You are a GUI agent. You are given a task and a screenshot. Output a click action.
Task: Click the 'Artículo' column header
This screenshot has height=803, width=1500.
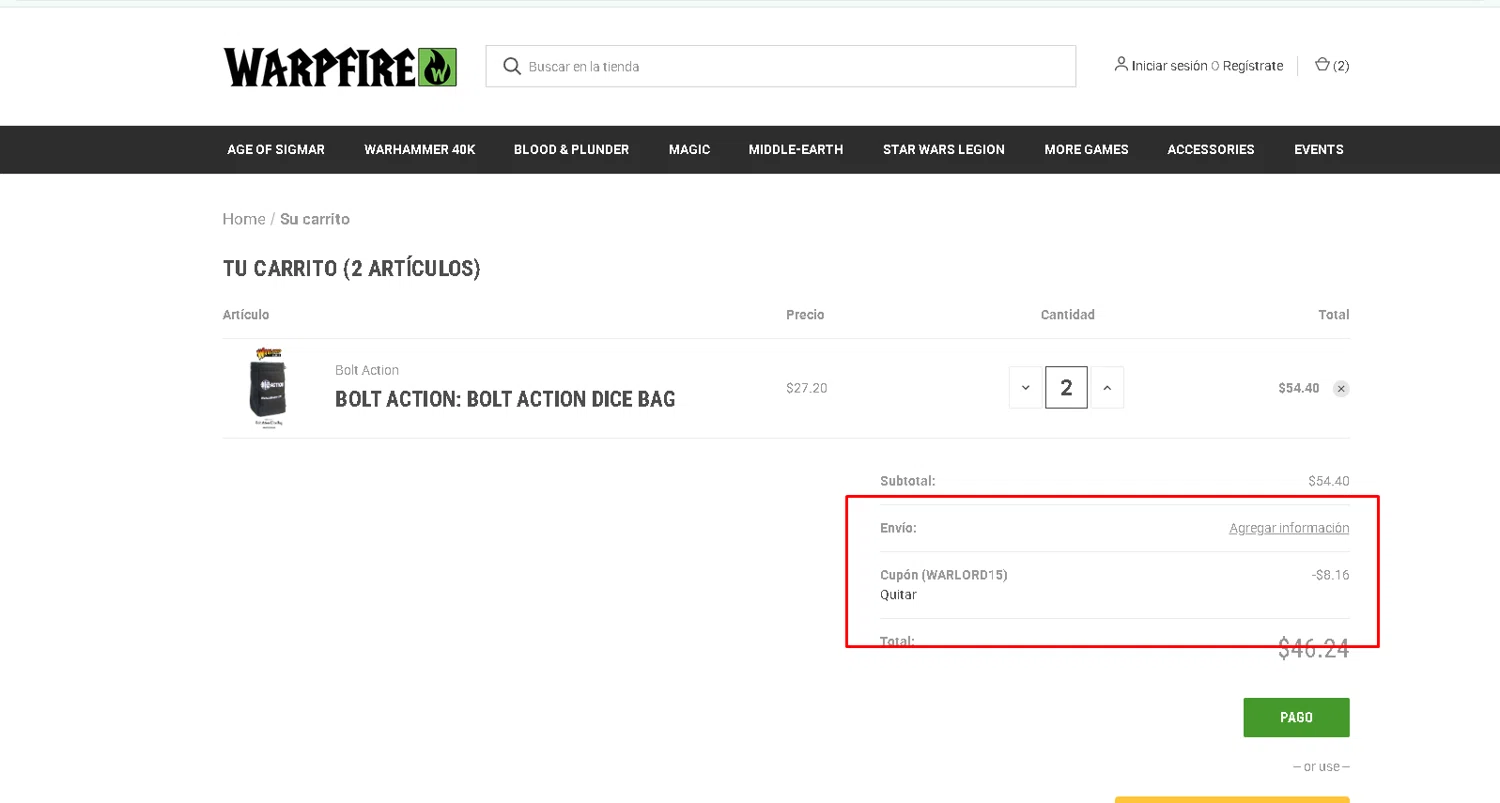click(x=246, y=315)
